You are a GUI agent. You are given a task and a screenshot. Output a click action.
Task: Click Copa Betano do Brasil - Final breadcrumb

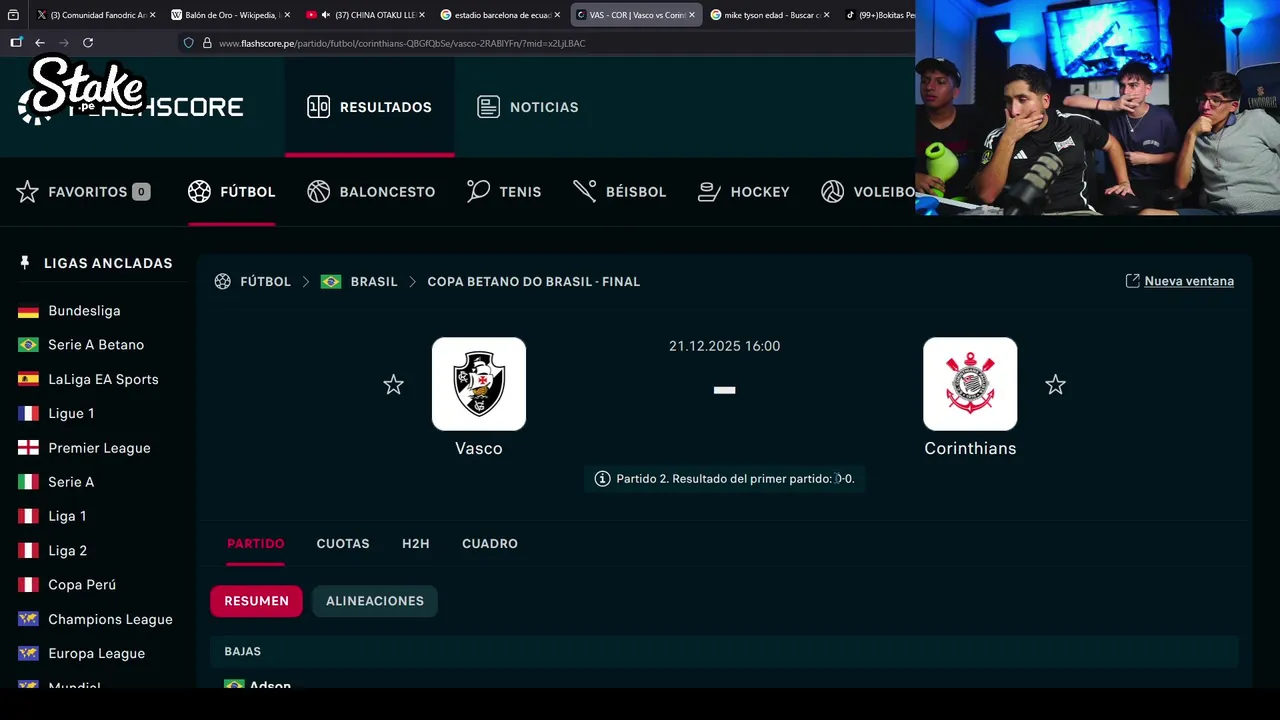pyautogui.click(x=533, y=282)
